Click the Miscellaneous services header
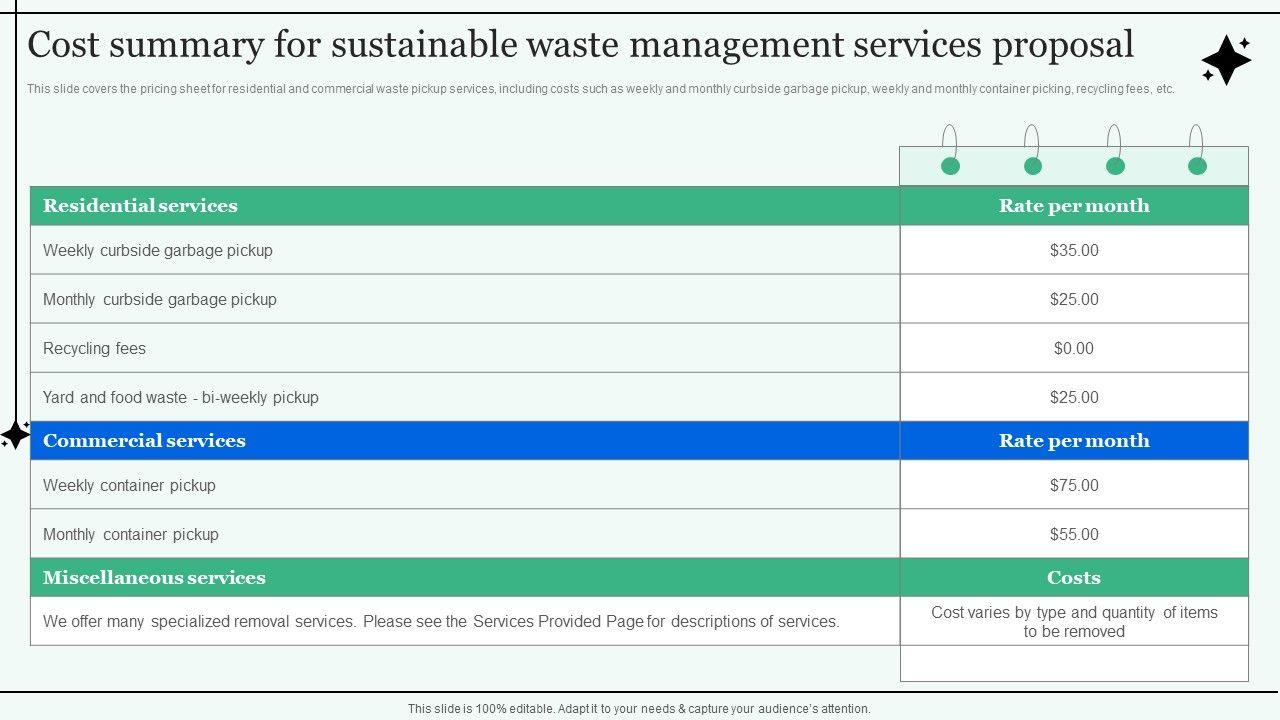The height and width of the screenshot is (720, 1280). [x=154, y=578]
